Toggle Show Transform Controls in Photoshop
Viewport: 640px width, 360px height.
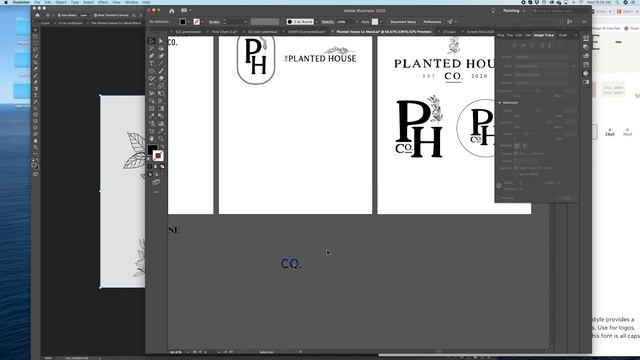pyautogui.click(x=95, y=15)
